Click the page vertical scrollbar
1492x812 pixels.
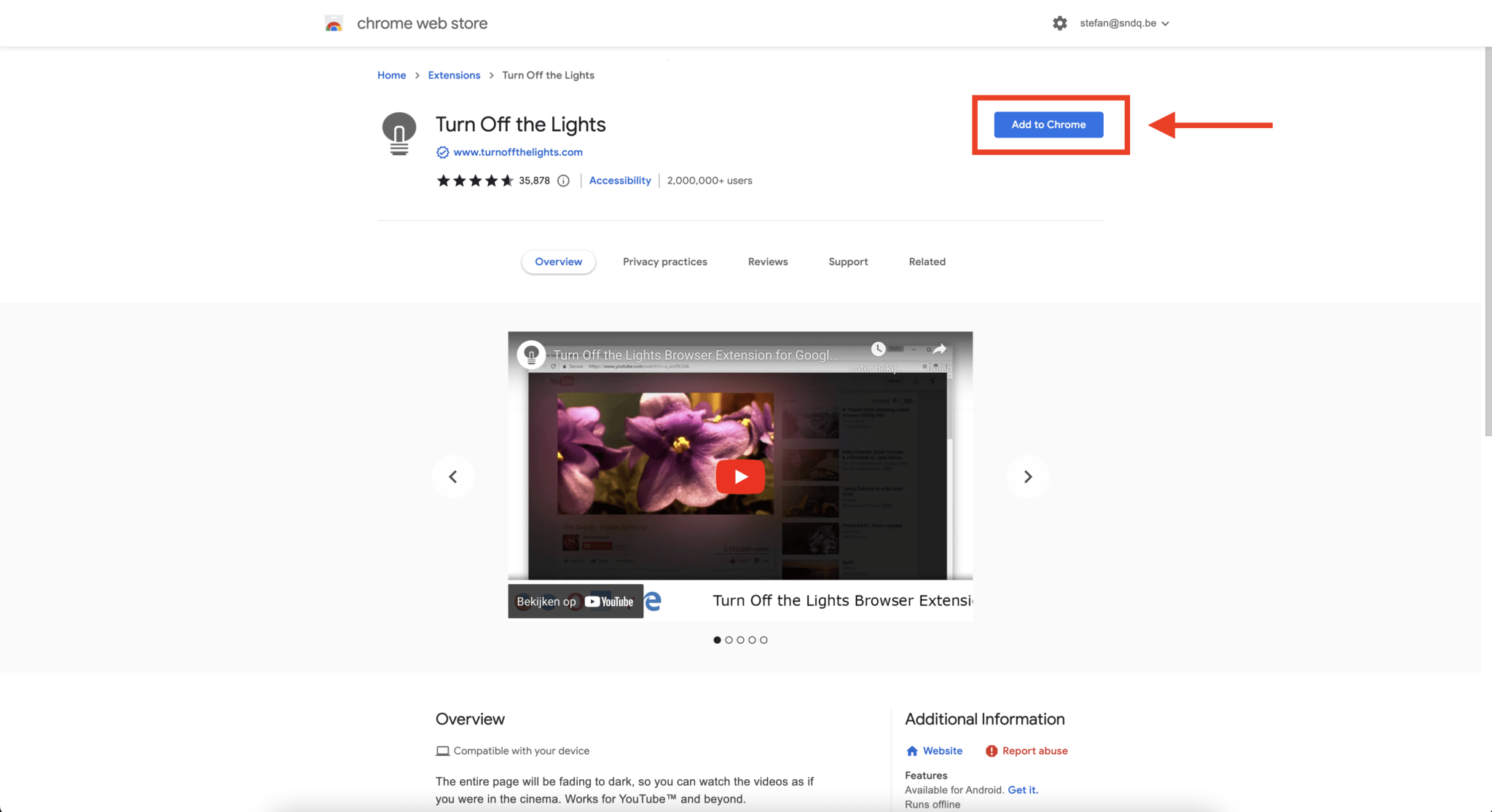coord(1488,242)
